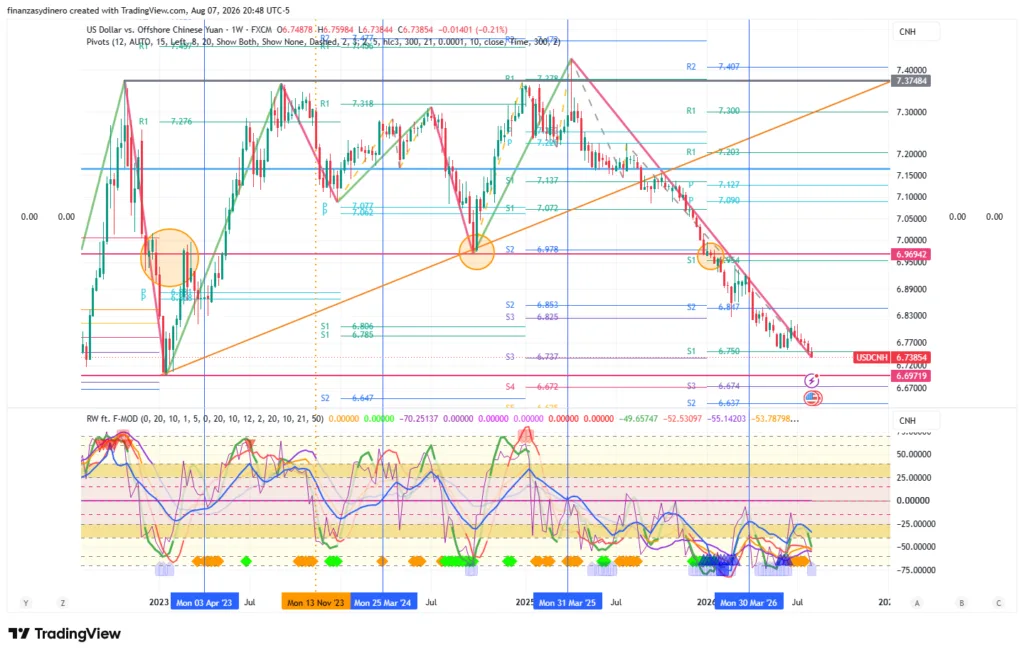The image size is (1024, 655).
Task: Click the open value O6.74878
Action: tap(296, 30)
